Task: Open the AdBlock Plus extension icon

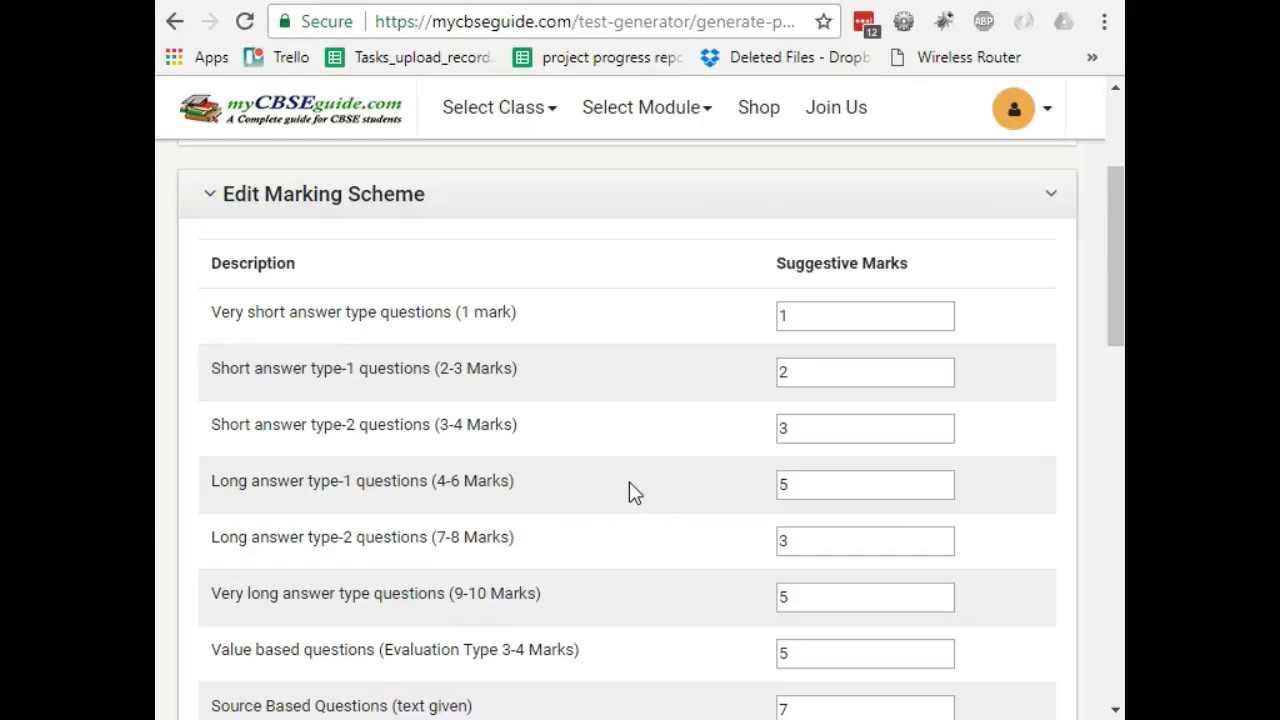Action: 983,21
